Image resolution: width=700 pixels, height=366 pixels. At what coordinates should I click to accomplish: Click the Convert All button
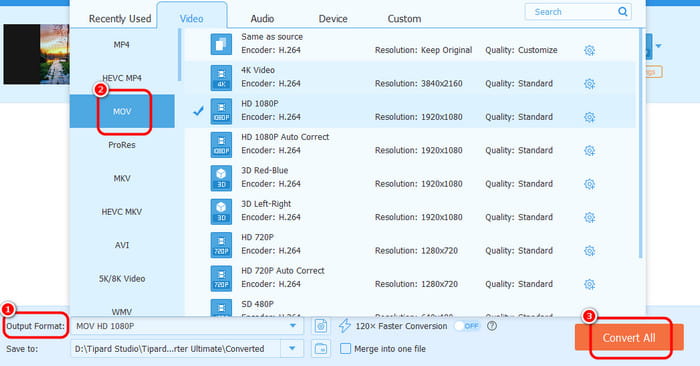[629, 338]
